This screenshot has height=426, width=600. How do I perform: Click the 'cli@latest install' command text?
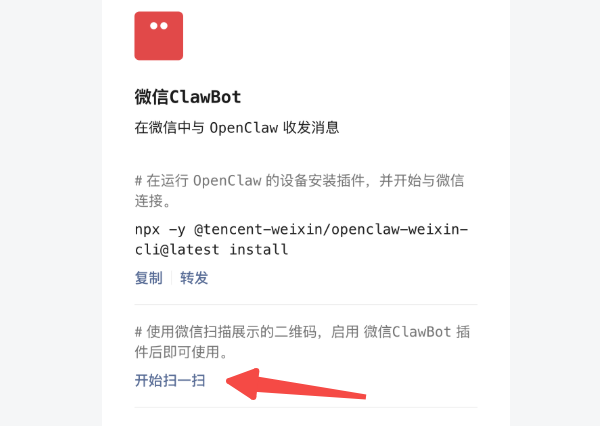tap(211, 250)
